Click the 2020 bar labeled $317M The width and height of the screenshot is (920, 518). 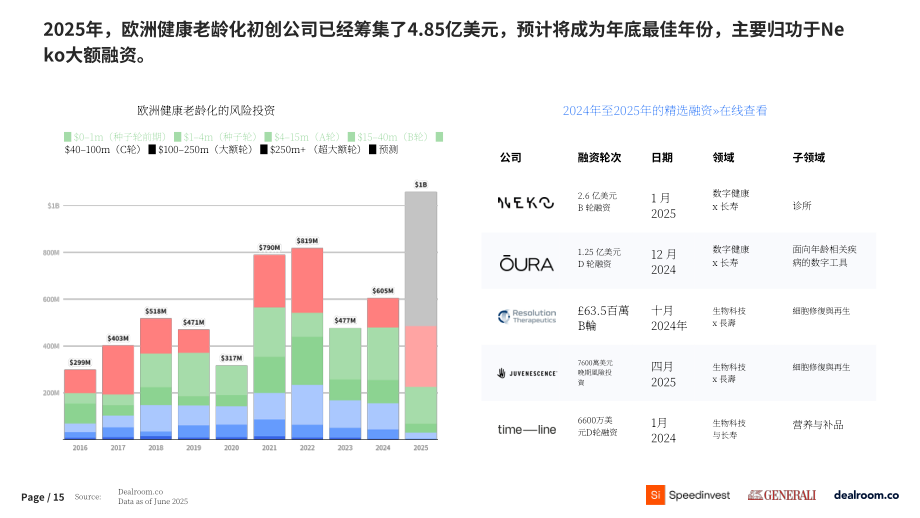pos(231,402)
